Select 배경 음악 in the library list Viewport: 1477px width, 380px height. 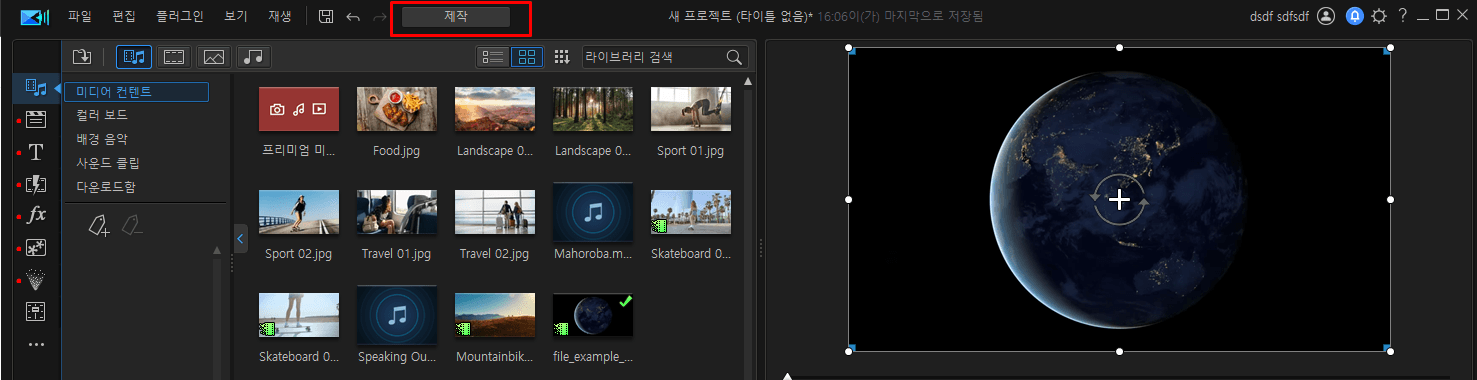[x=102, y=139]
